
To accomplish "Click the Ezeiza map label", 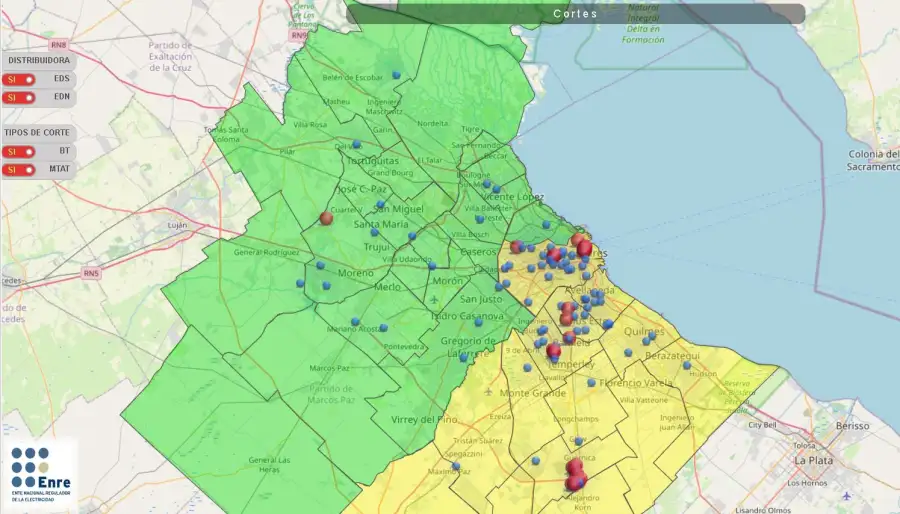I will (x=500, y=417).
